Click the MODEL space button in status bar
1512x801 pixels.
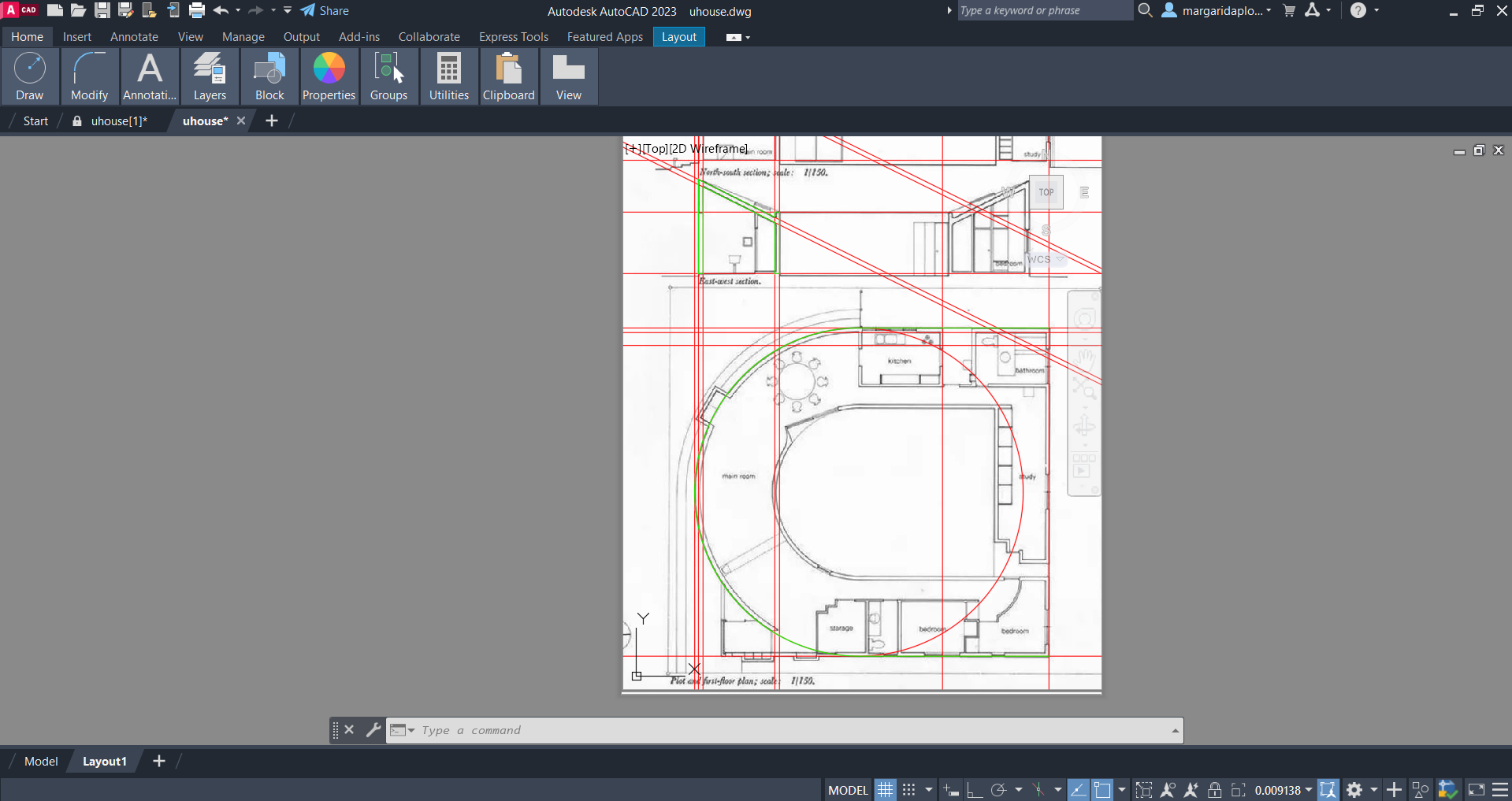pos(848,790)
